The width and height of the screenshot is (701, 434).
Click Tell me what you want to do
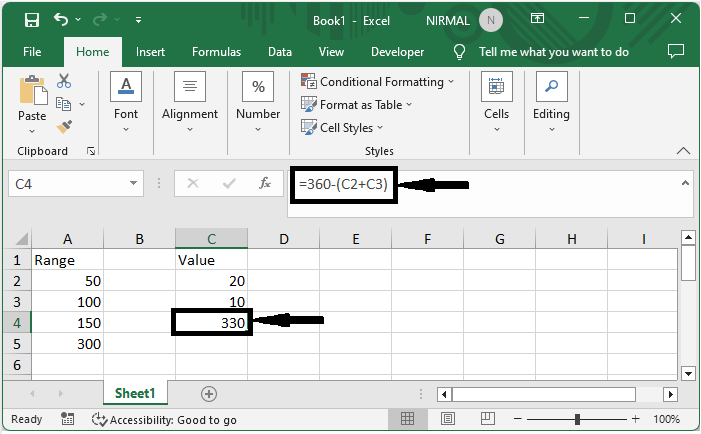553,52
